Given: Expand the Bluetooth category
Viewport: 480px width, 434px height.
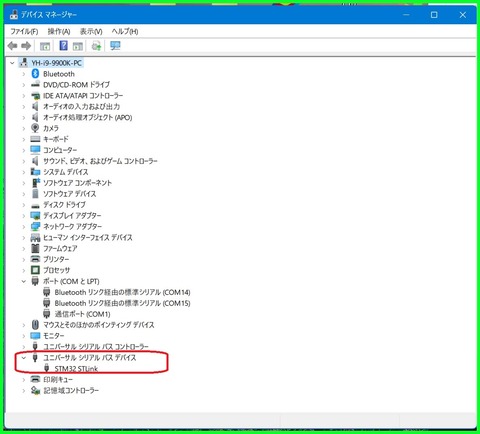Looking at the screenshot, I should click(x=24, y=74).
